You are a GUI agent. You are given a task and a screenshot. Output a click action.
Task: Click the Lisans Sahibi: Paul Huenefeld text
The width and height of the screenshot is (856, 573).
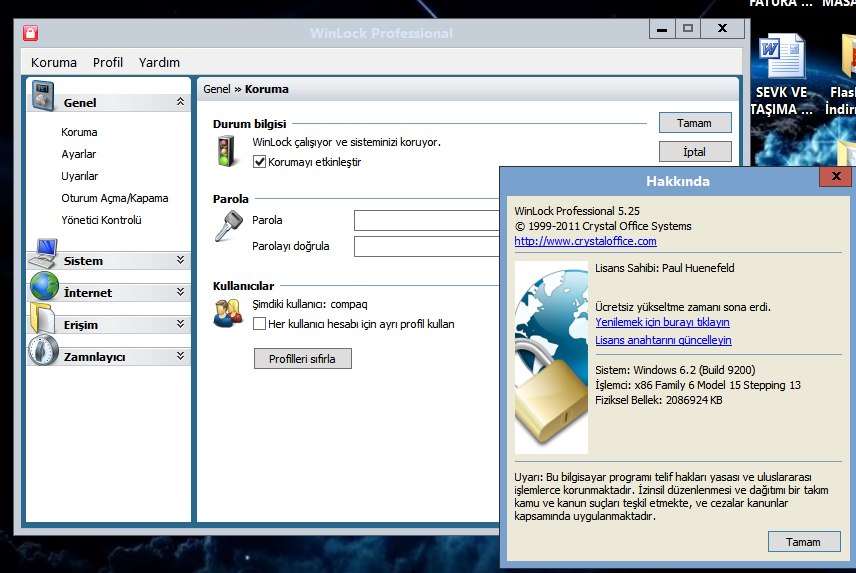tap(664, 268)
